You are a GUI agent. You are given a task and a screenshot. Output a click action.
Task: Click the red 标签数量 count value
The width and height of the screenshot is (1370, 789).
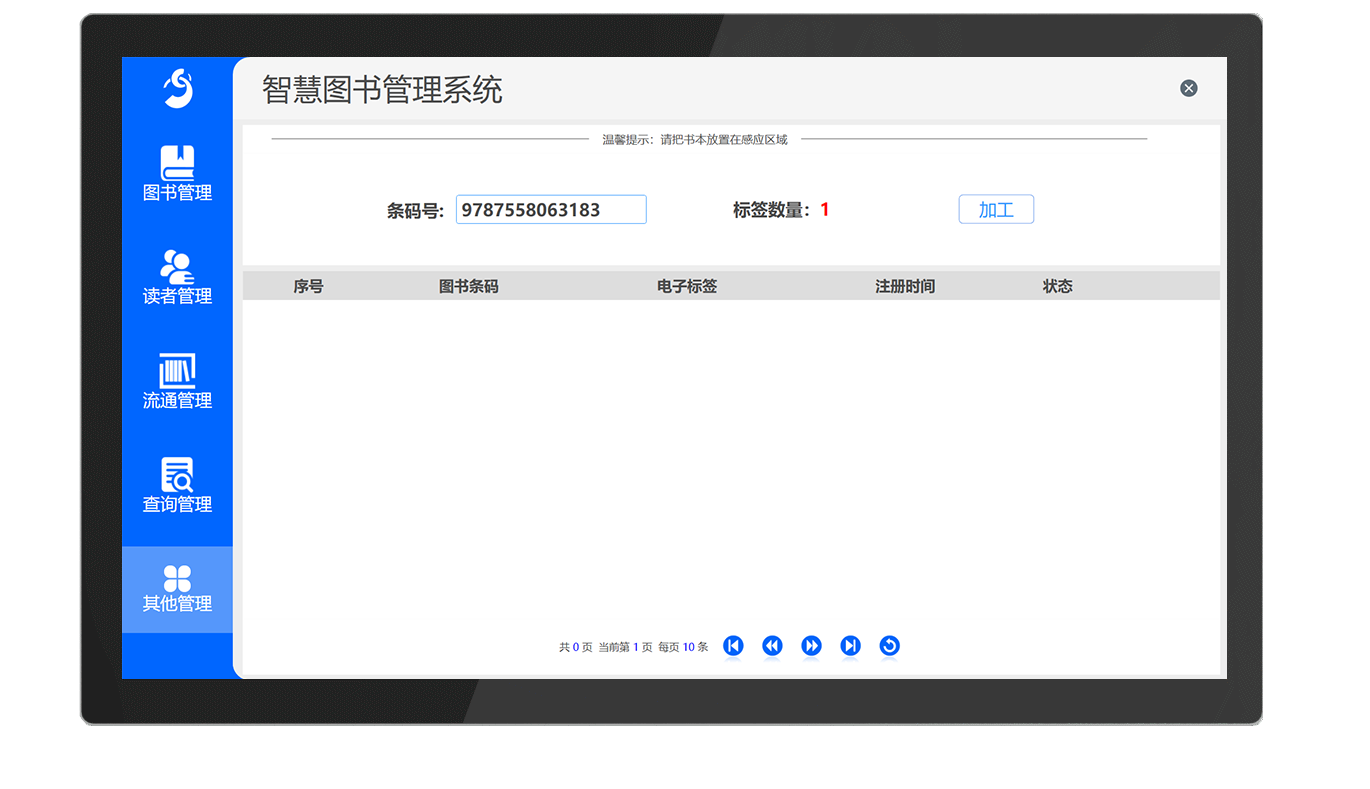pyautogui.click(x=825, y=210)
